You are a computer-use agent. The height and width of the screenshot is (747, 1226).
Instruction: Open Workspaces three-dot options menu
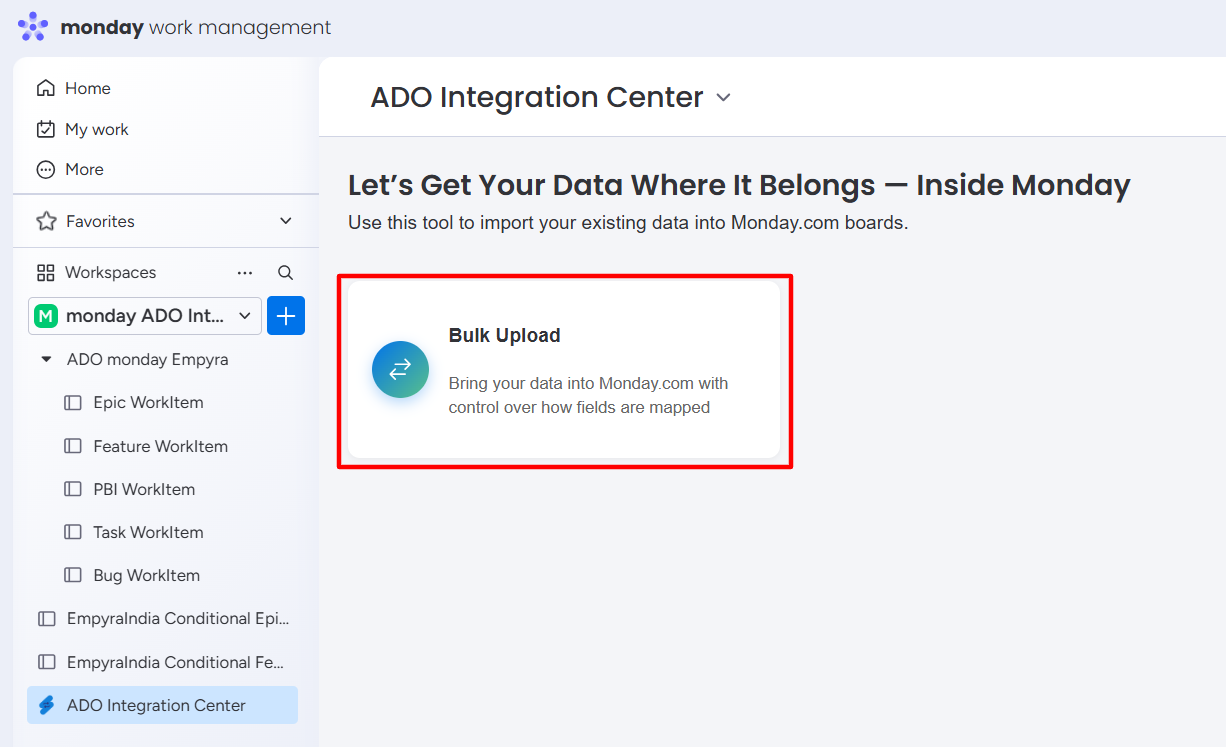pyautogui.click(x=245, y=272)
